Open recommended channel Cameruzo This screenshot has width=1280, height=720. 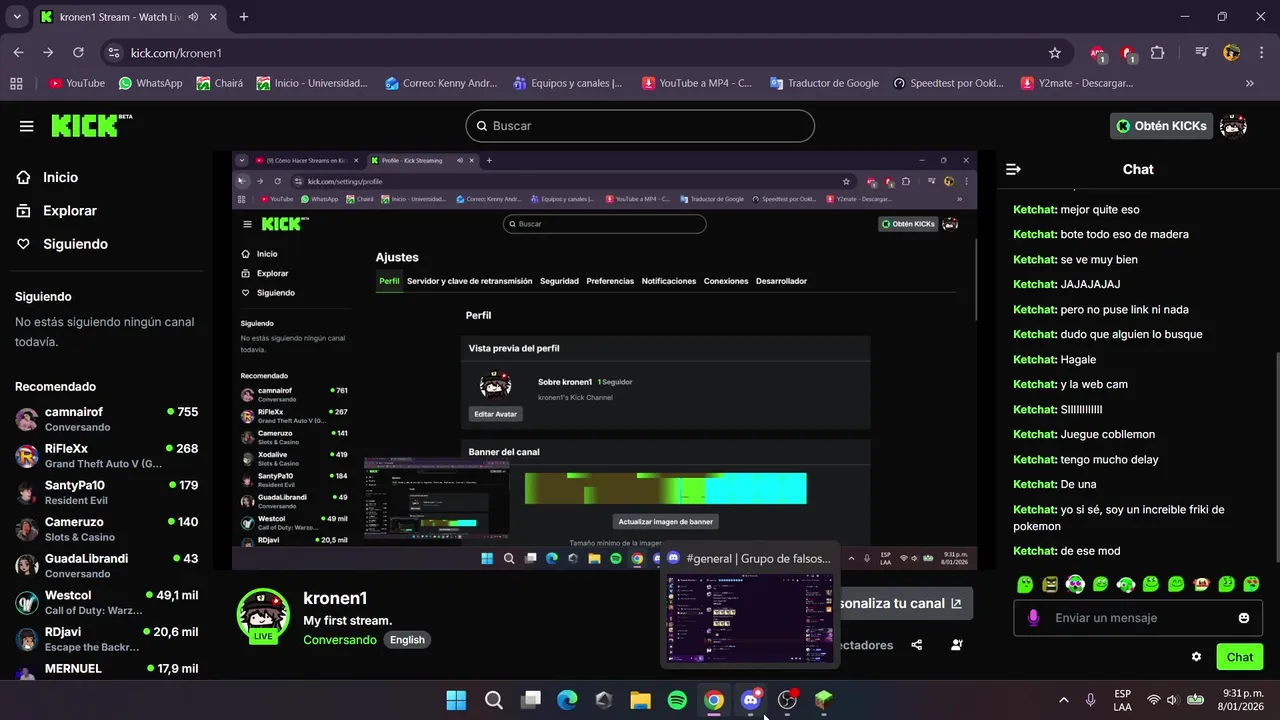[x=107, y=529]
